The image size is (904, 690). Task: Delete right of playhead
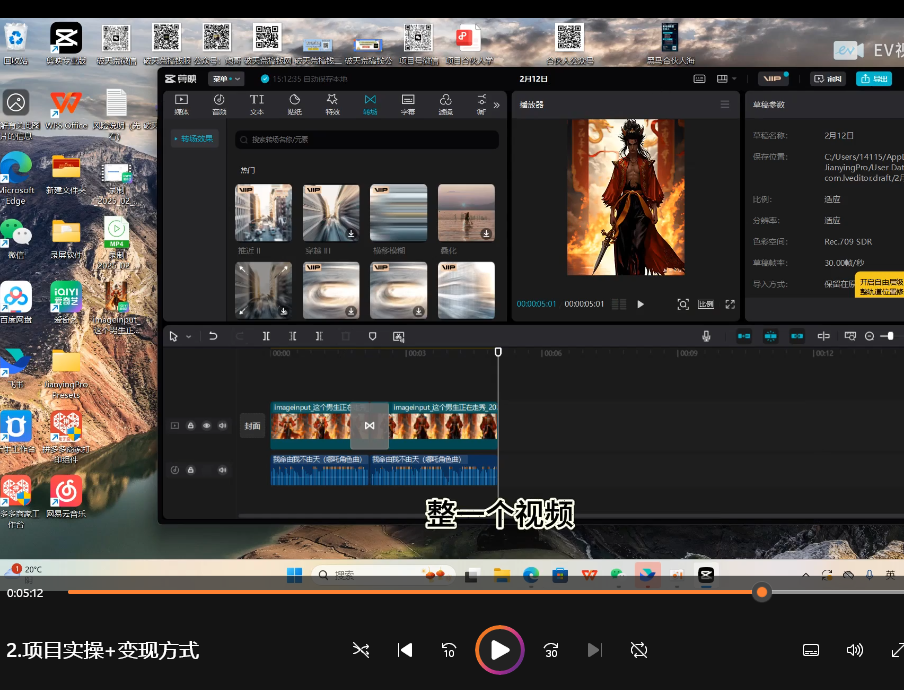[319, 336]
